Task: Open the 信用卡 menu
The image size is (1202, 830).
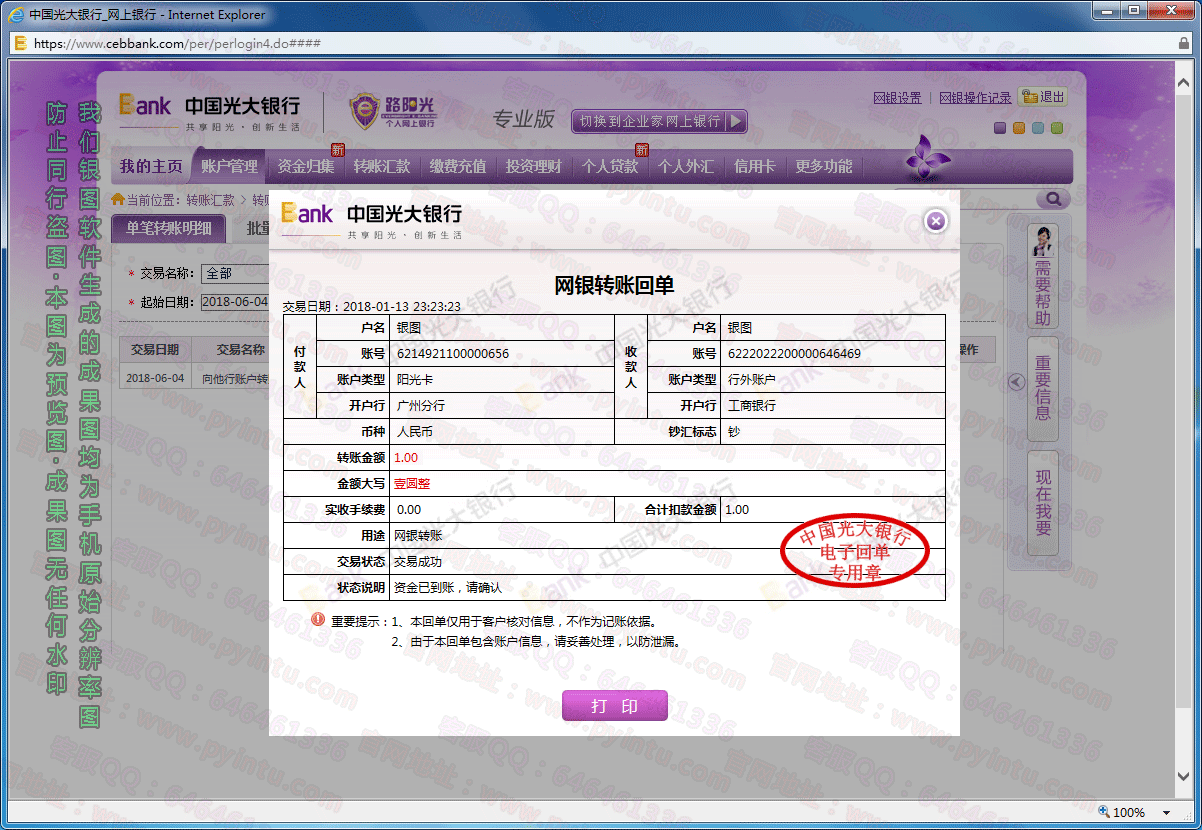Action: tap(754, 166)
